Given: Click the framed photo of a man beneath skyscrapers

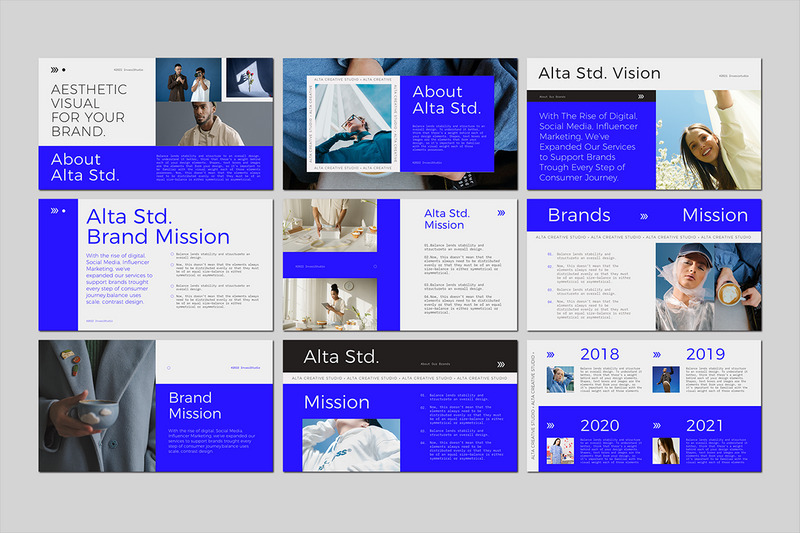Looking at the screenshot, I should click(353, 124).
